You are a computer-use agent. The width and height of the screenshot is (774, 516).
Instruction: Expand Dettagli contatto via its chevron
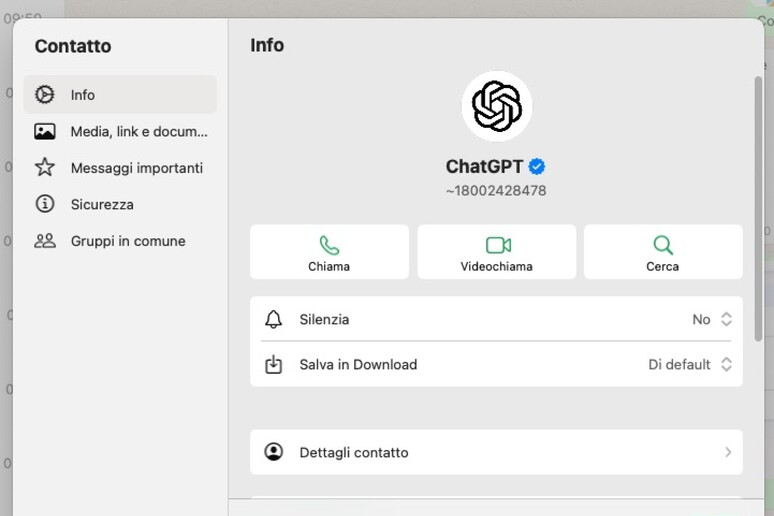point(727,452)
